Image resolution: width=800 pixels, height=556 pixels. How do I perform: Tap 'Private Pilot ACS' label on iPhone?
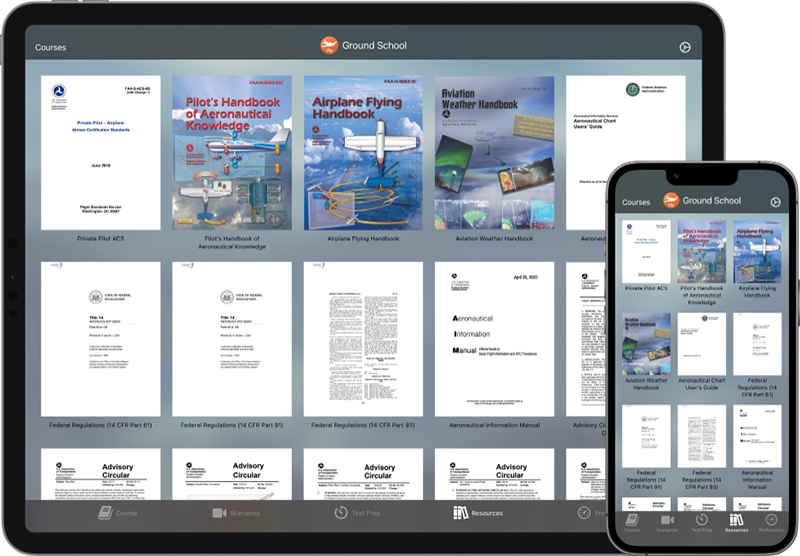tap(646, 288)
